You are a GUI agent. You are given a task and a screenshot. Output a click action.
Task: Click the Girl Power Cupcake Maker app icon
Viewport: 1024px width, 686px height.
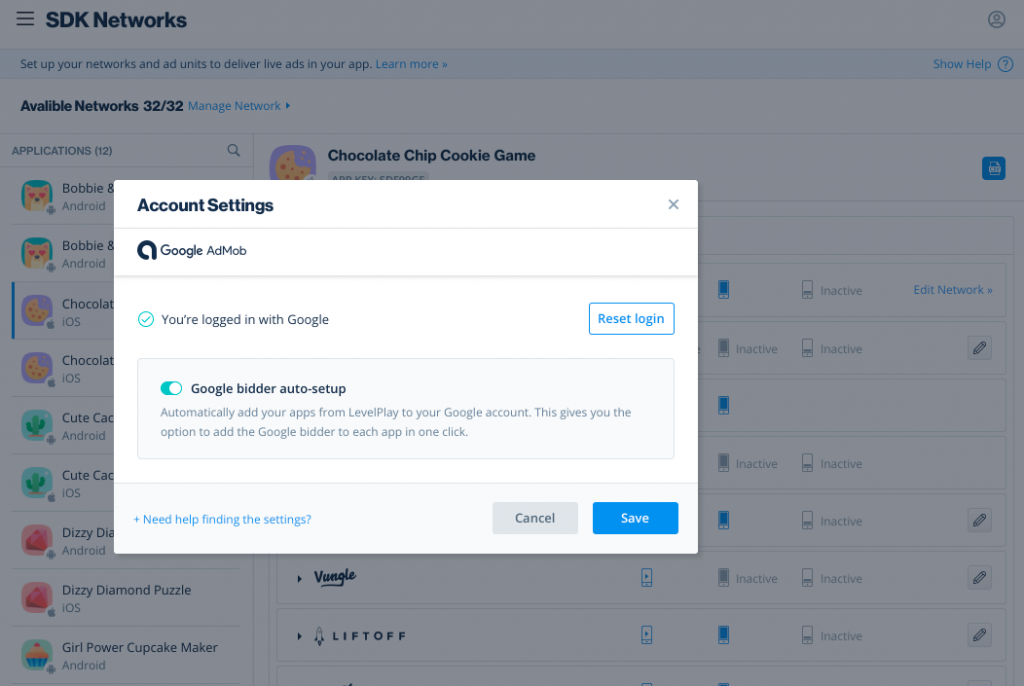click(x=36, y=654)
